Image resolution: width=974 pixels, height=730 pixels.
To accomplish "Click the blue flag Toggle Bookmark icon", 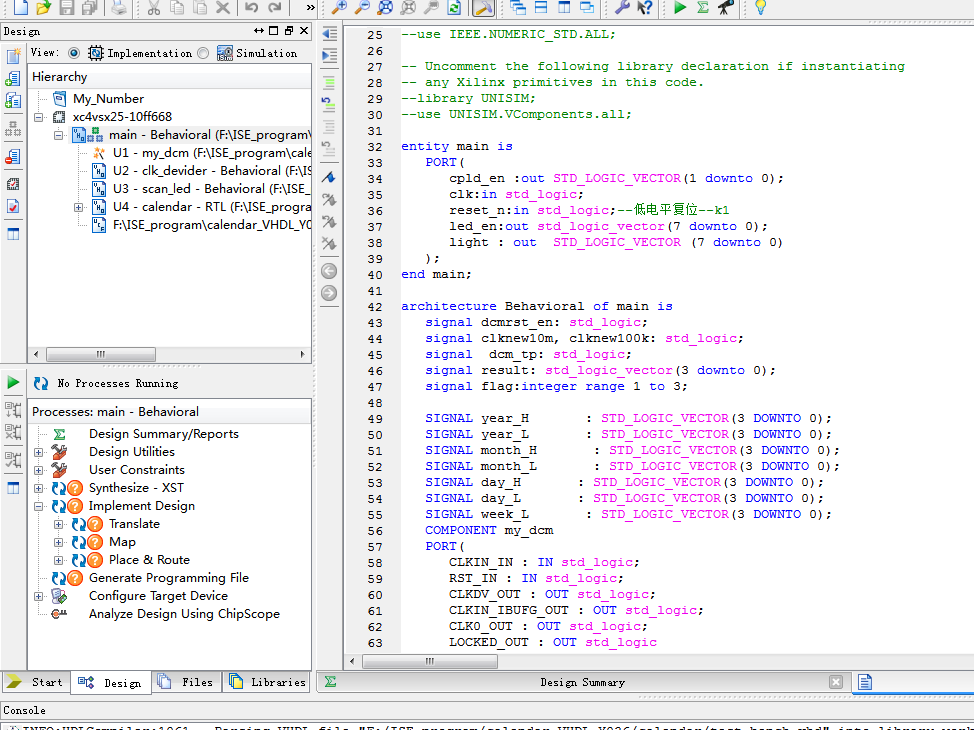I will pyautogui.click(x=328, y=177).
